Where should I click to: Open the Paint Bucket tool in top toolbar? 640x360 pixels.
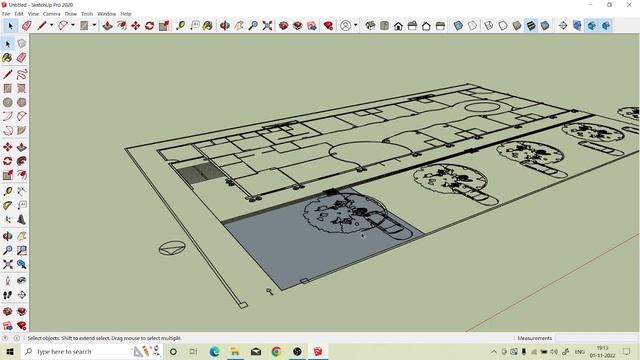pyautogui.click(x=208, y=26)
